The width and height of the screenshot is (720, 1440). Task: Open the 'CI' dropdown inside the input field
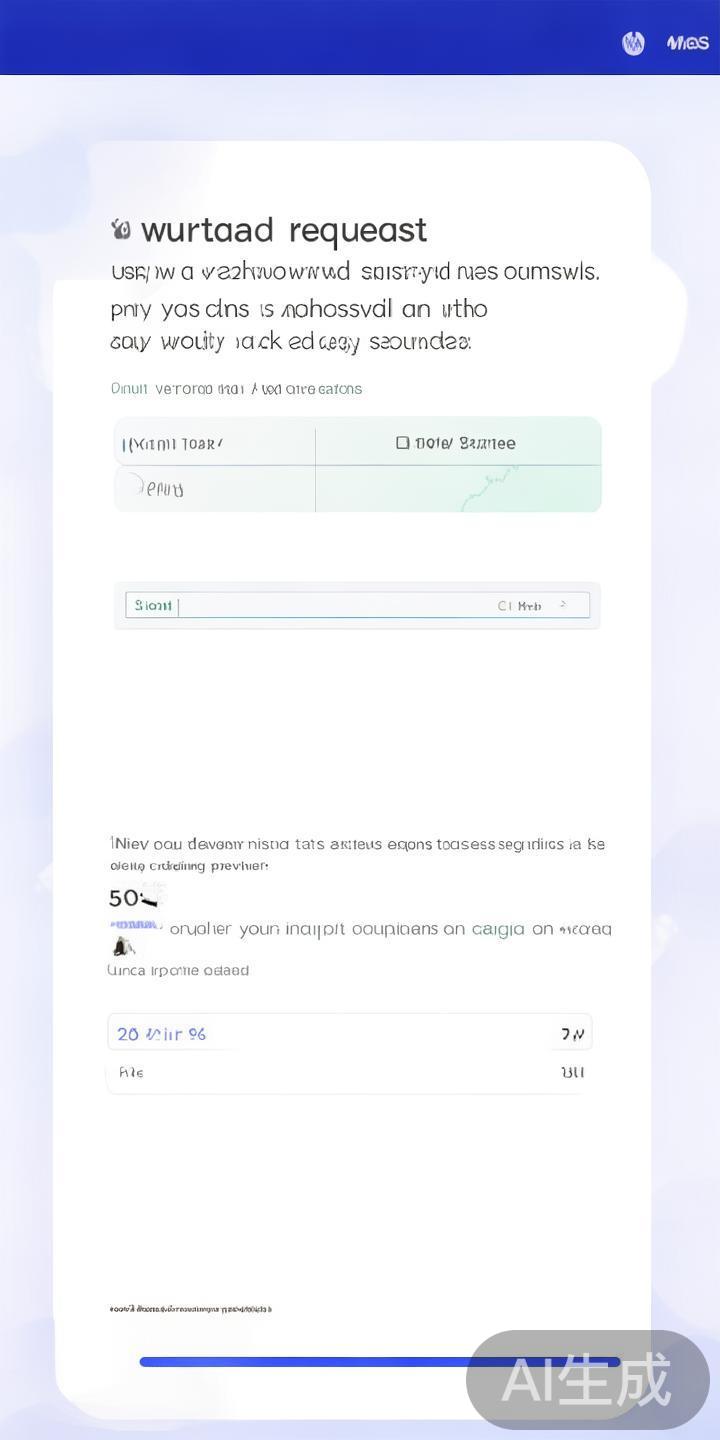pos(519,605)
